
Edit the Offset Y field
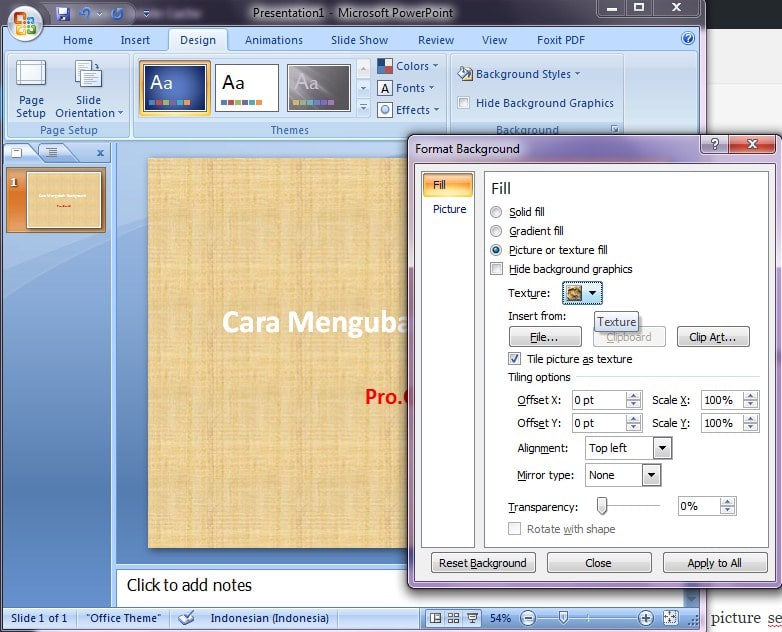point(598,423)
